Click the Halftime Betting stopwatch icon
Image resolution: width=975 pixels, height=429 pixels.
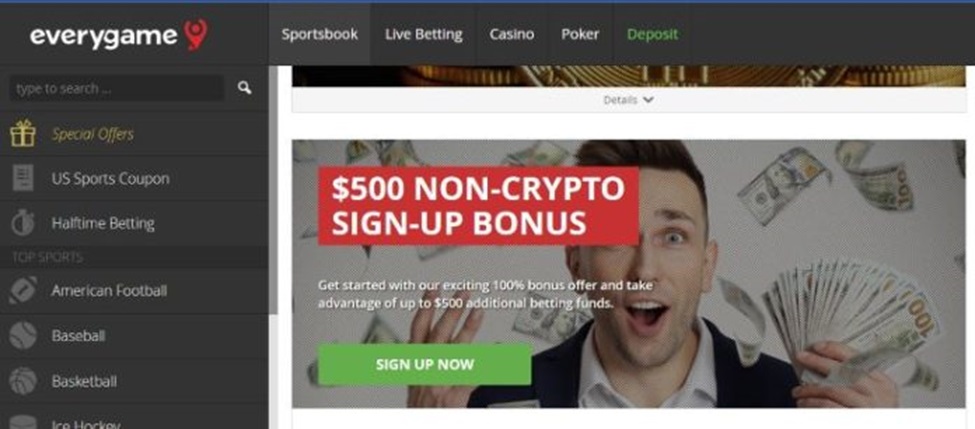[x=23, y=223]
